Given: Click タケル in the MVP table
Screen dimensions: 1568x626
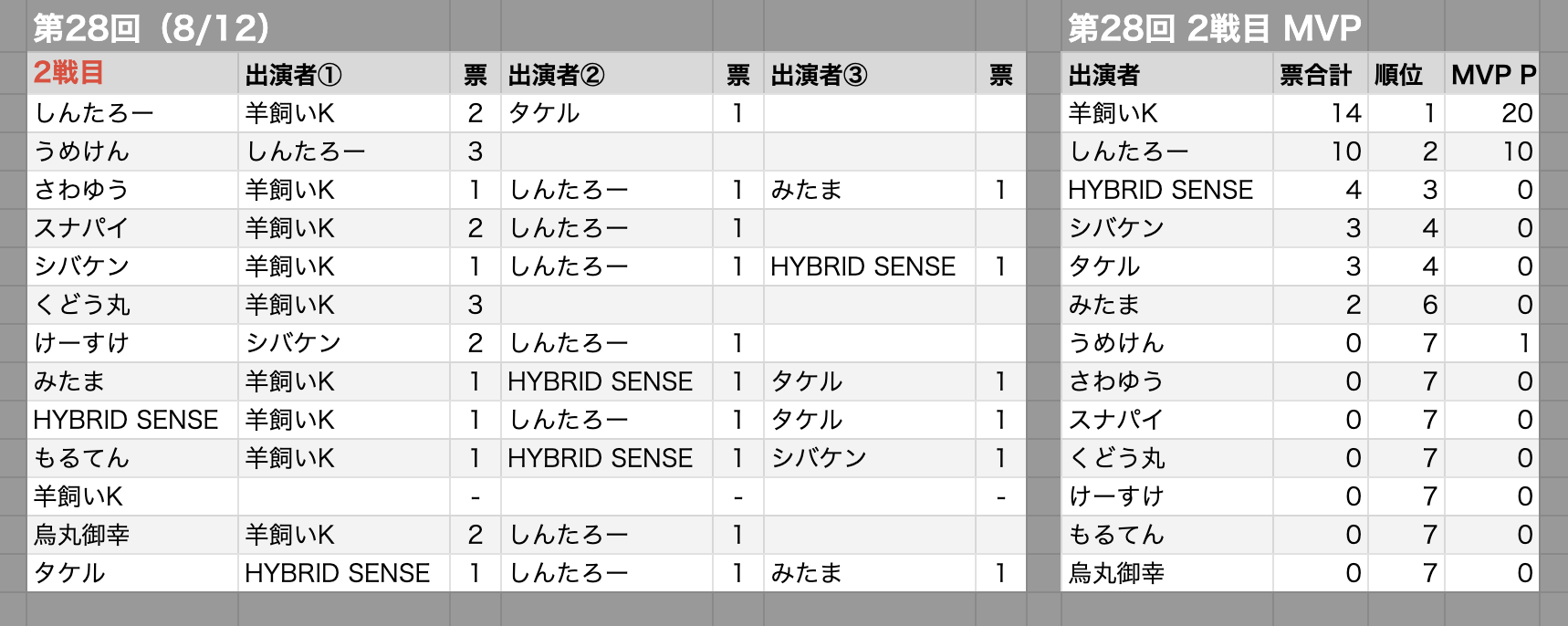Looking at the screenshot, I should tap(1167, 266).
